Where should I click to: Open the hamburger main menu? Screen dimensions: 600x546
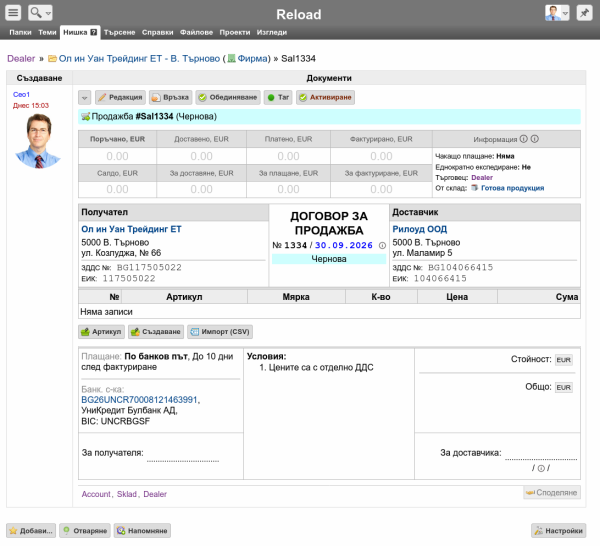13,13
